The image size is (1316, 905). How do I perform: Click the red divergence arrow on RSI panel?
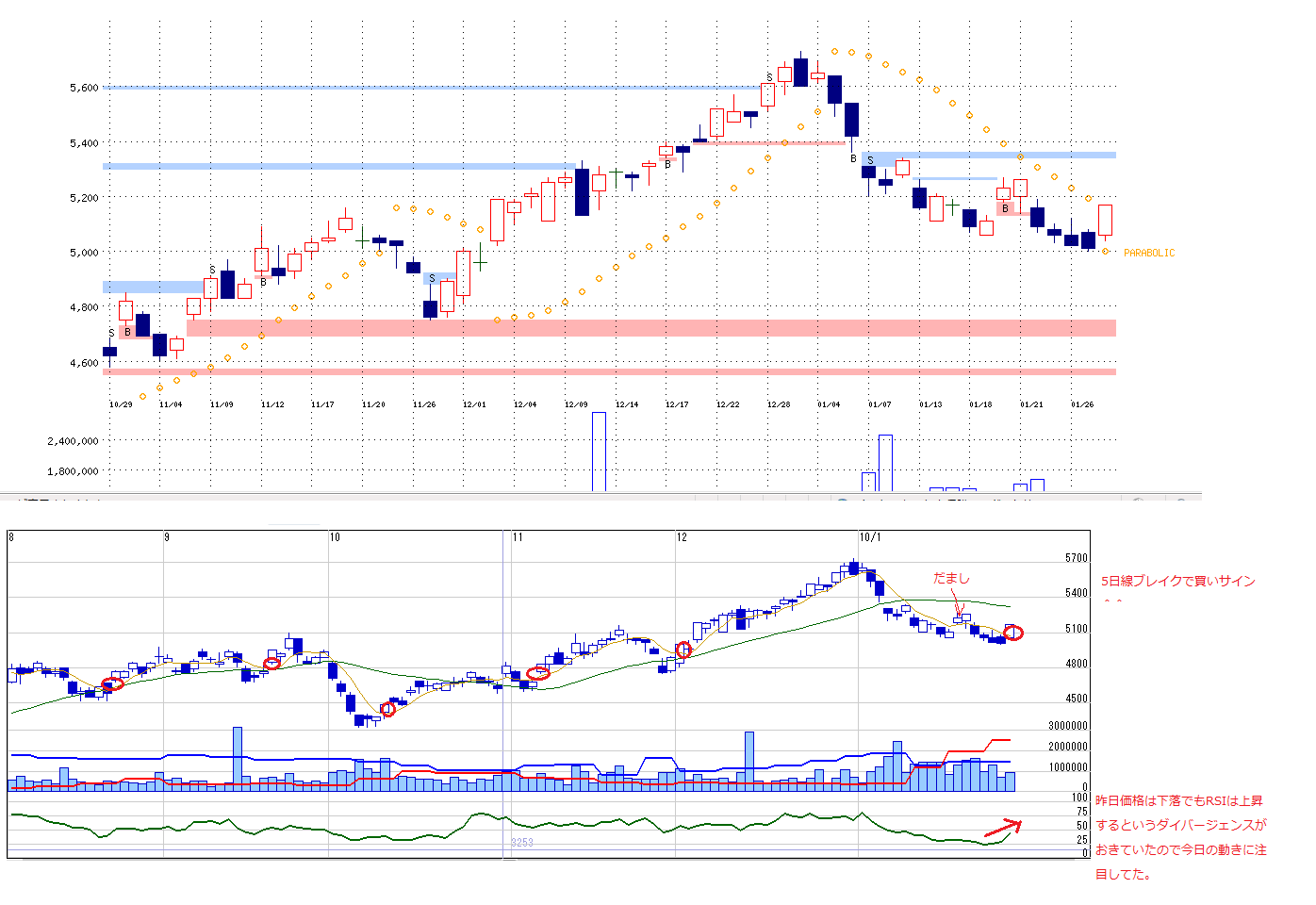1001,829
